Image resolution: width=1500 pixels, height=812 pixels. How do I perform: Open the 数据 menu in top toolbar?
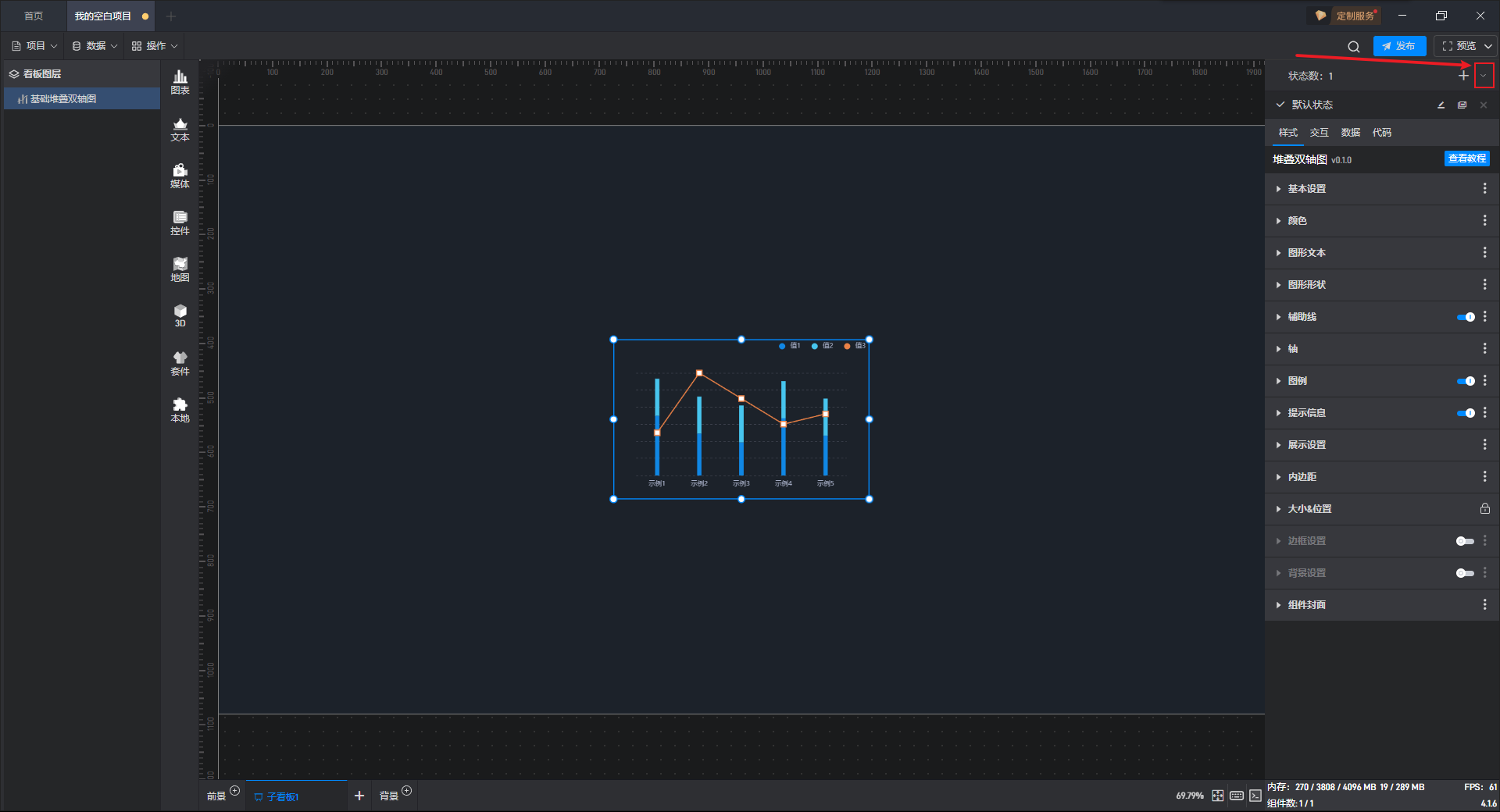coord(95,46)
